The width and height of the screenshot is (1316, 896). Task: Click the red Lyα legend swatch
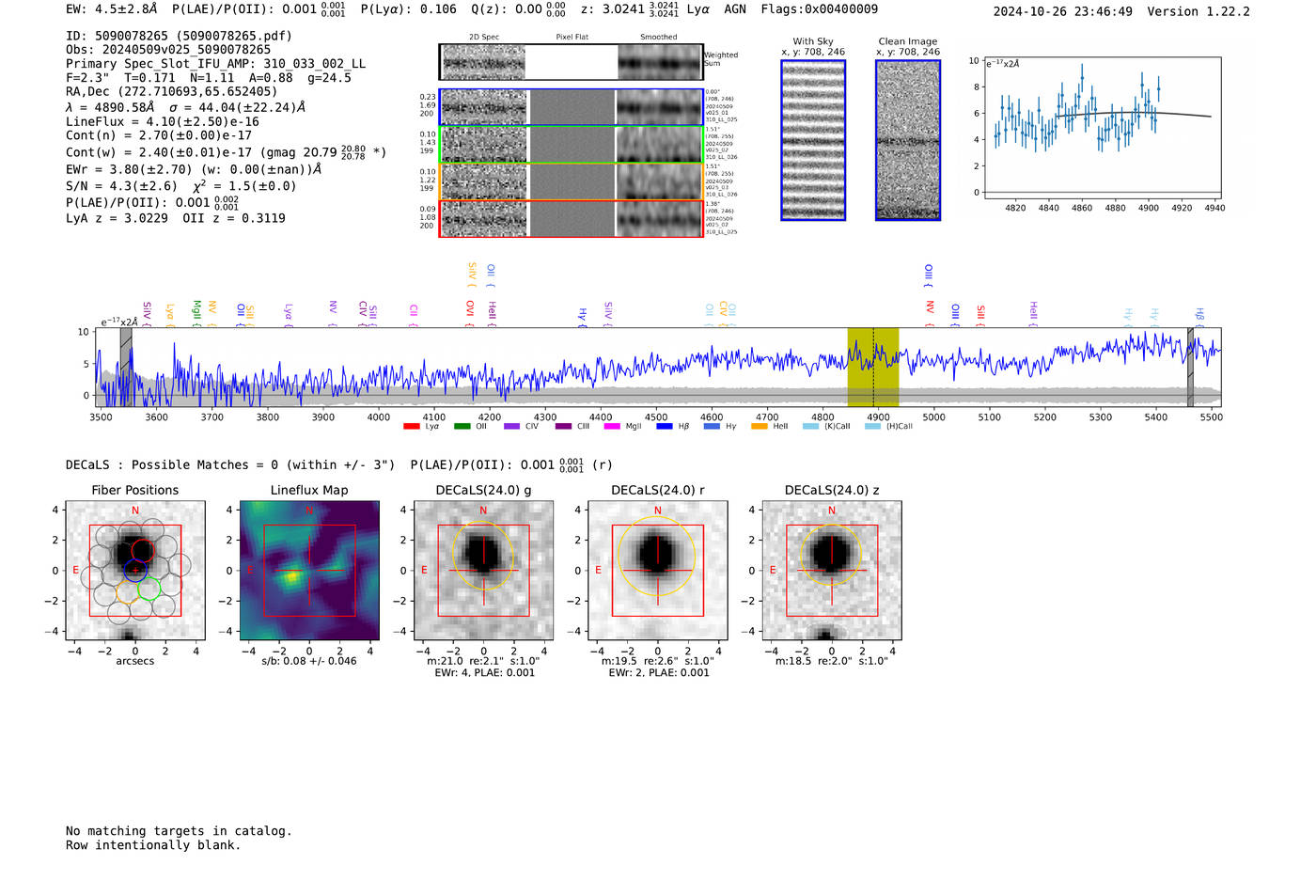[411, 427]
